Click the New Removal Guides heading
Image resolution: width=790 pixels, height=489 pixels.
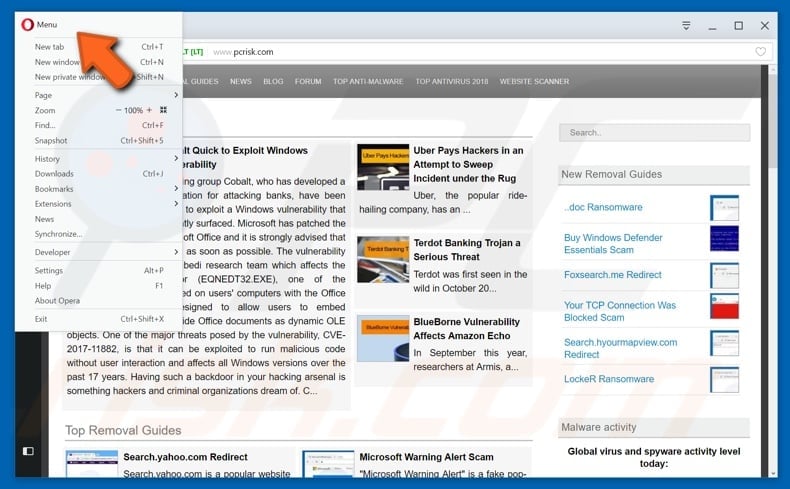[x=612, y=174]
